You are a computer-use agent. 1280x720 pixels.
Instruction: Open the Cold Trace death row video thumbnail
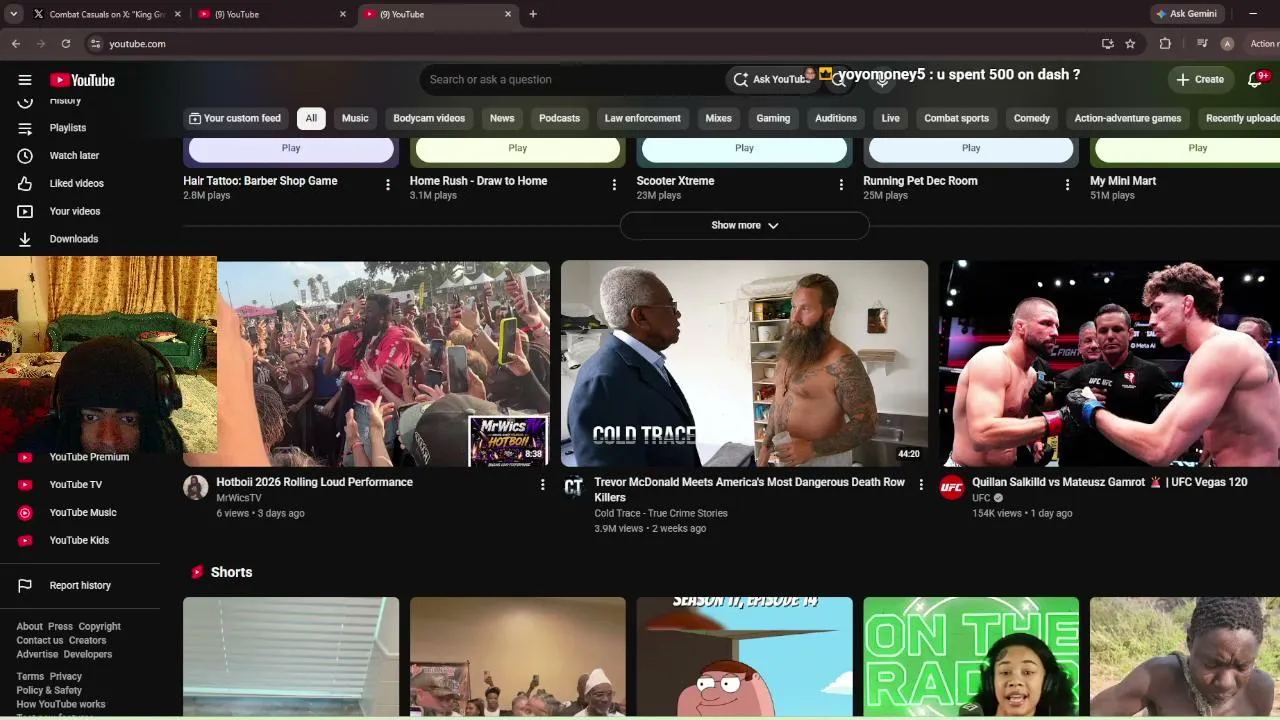[x=744, y=364]
